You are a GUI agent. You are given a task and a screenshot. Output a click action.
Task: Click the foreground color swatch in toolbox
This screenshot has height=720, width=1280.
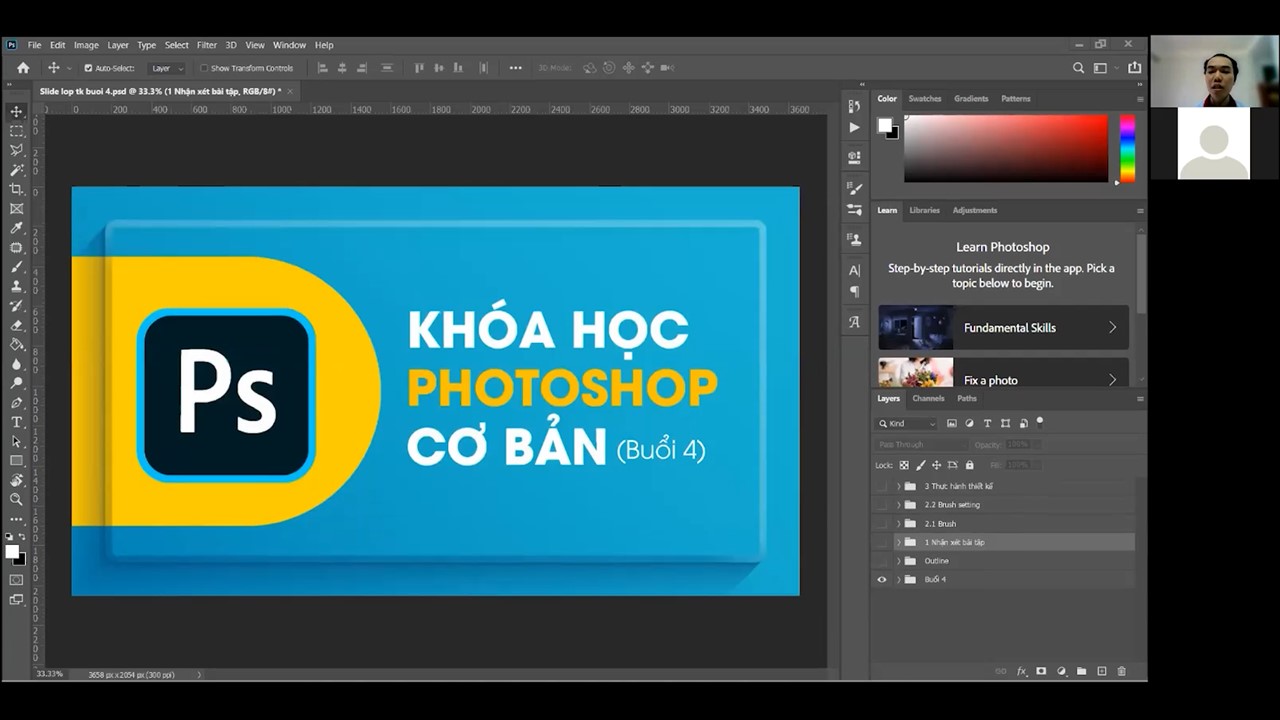(x=12, y=552)
